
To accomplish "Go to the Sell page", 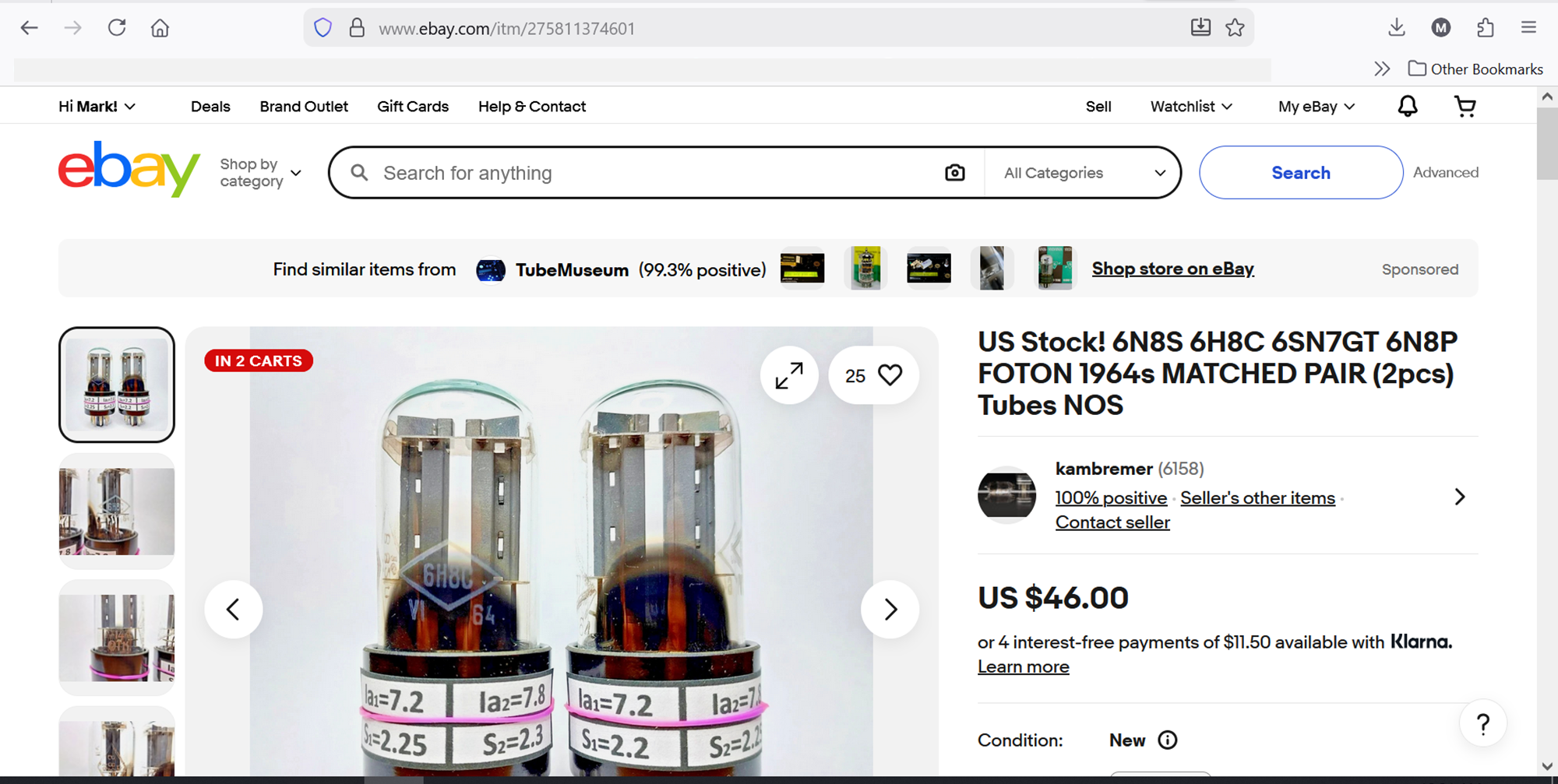I will click(x=1098, y=107).
